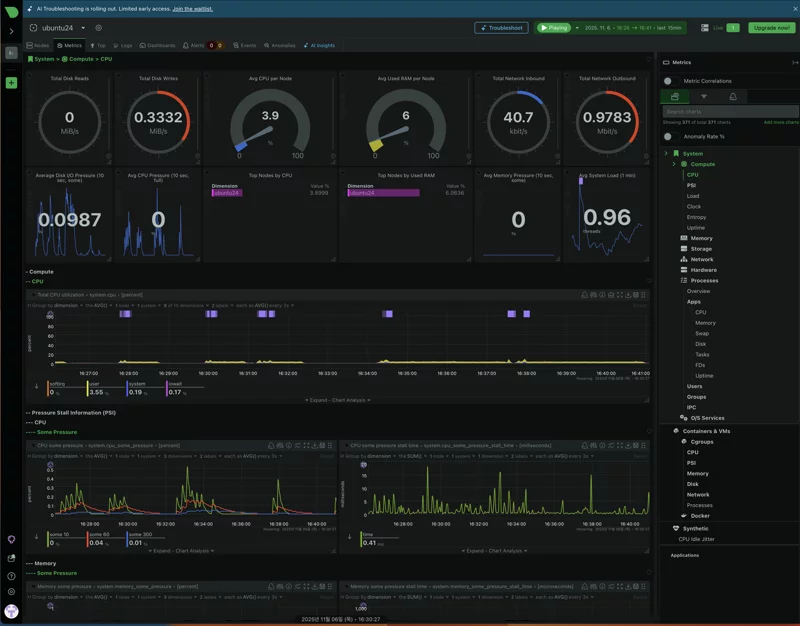Screen dimensions: 800x626
Task: Click the Netdata logo in the sidebar
Action: click(x=11, y=11)
